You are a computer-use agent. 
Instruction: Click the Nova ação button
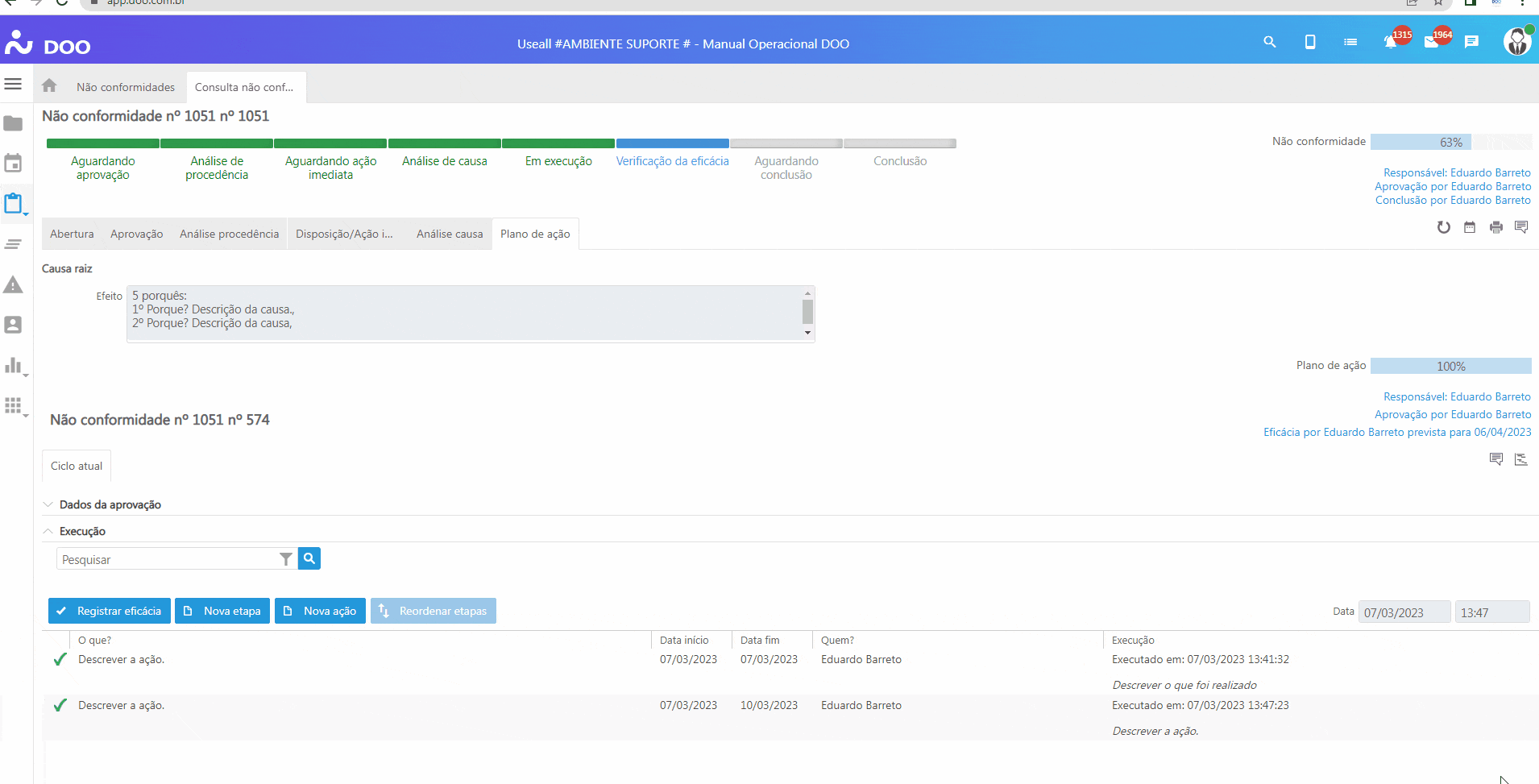(x=321, y=611)
